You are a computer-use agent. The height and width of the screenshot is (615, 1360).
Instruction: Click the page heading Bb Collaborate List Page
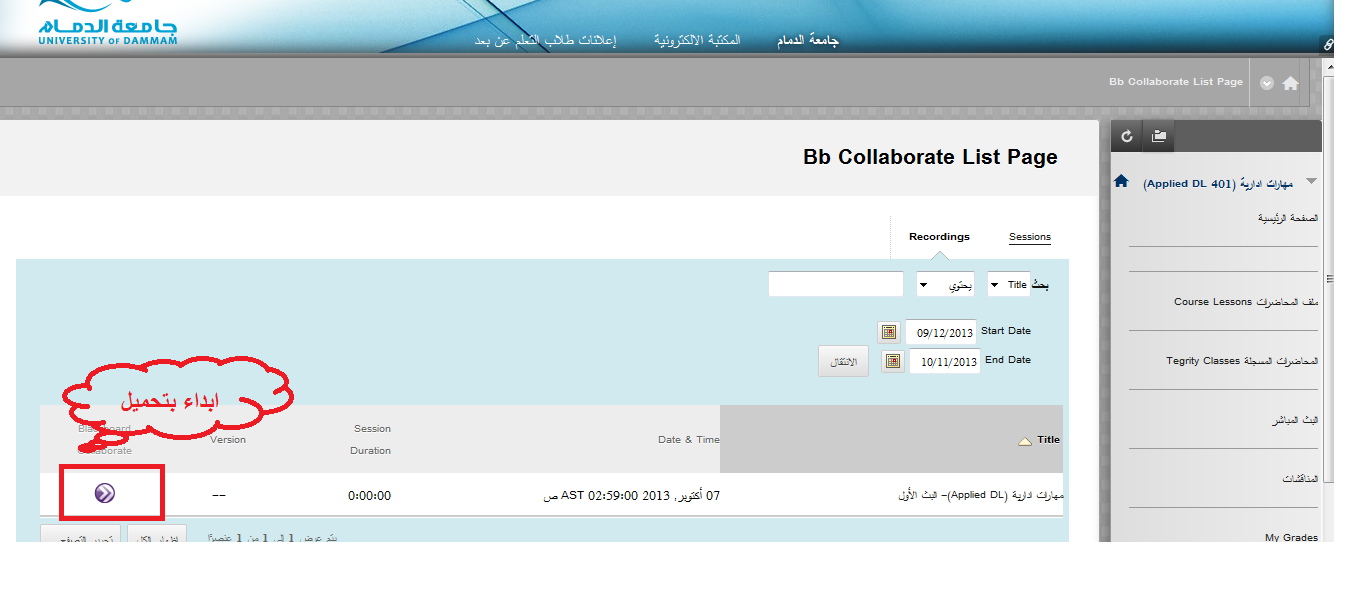[x=930, y=157]
